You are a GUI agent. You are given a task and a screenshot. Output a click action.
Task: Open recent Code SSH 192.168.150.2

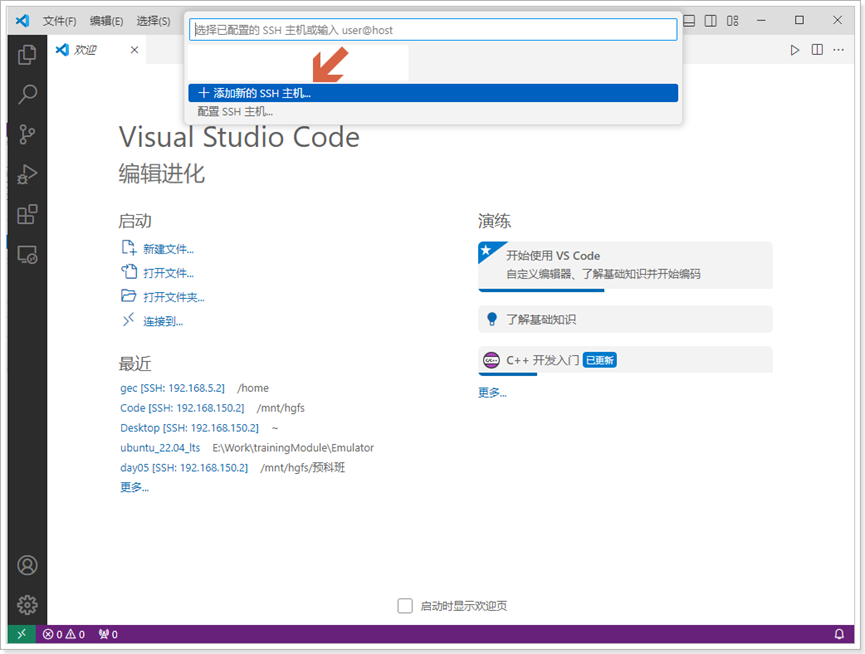182,408
